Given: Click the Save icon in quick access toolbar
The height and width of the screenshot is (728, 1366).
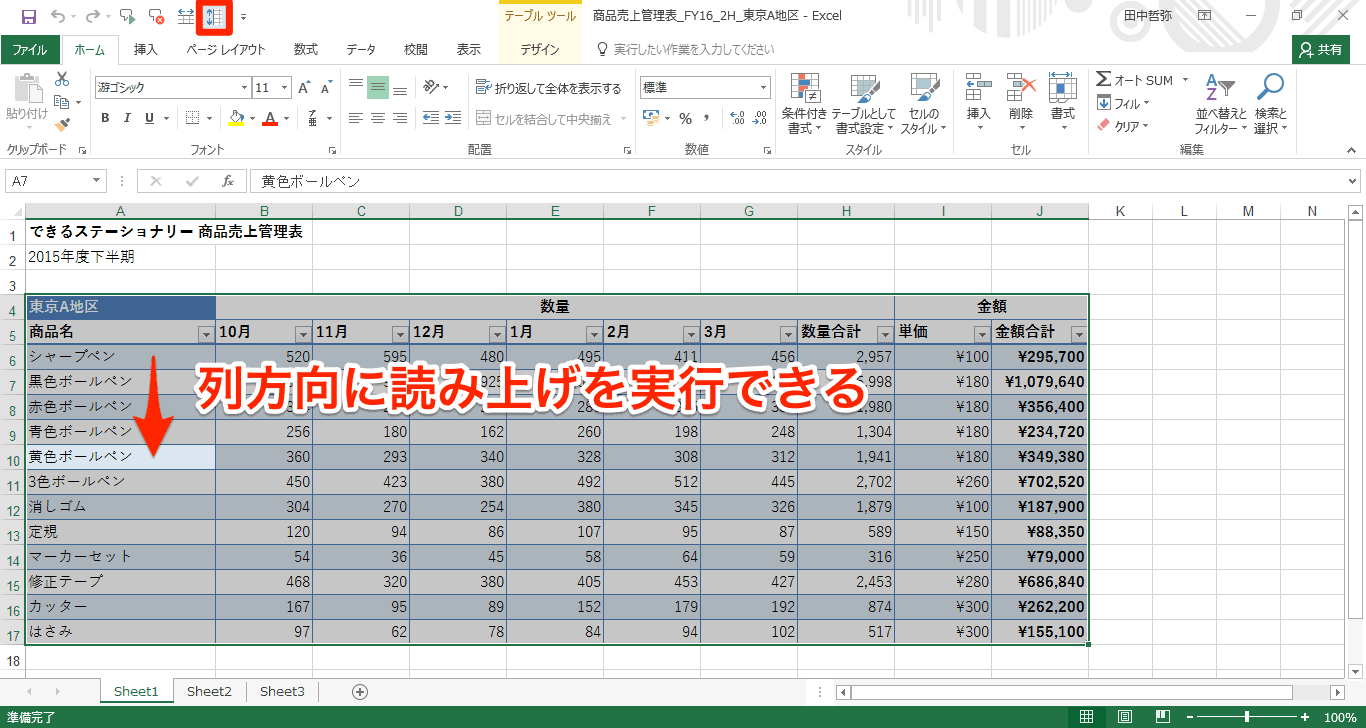Looking at the screenshot, I should [x=28, y=17].
